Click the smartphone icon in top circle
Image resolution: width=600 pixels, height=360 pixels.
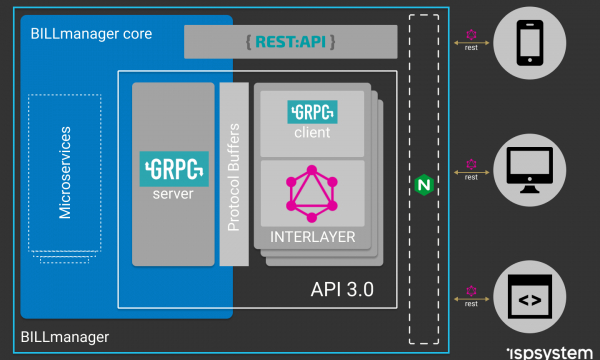[530, 43]
